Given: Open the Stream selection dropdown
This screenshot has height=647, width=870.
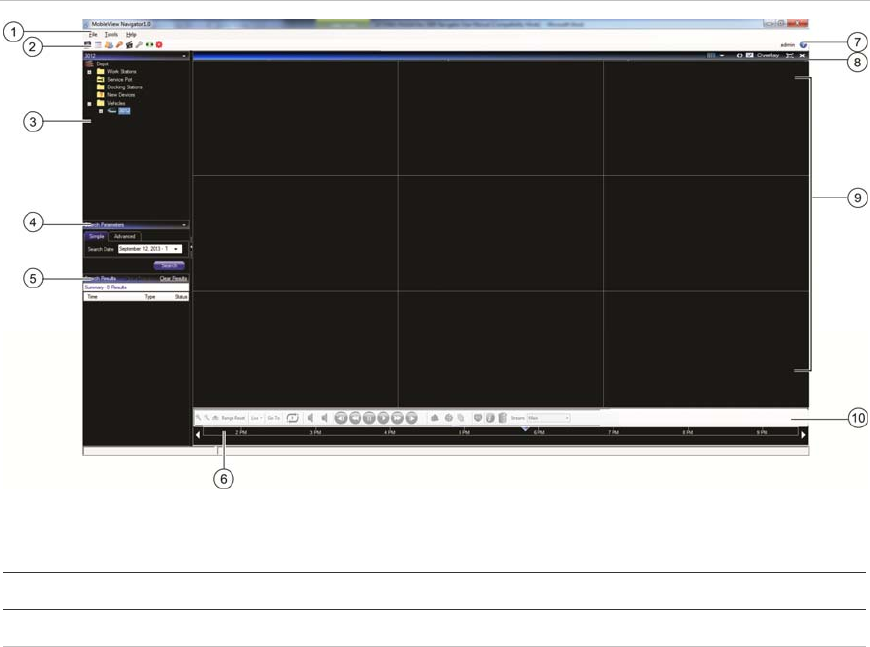Looking at the screenshot, I should pos(548,418).
